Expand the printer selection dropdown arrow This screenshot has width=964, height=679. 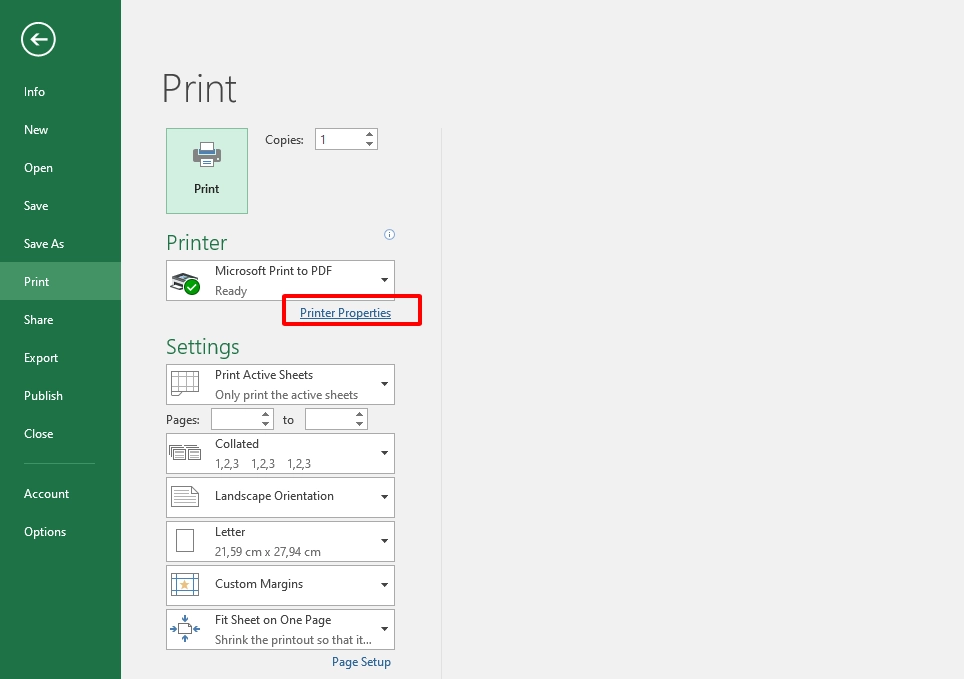[384, 281]
